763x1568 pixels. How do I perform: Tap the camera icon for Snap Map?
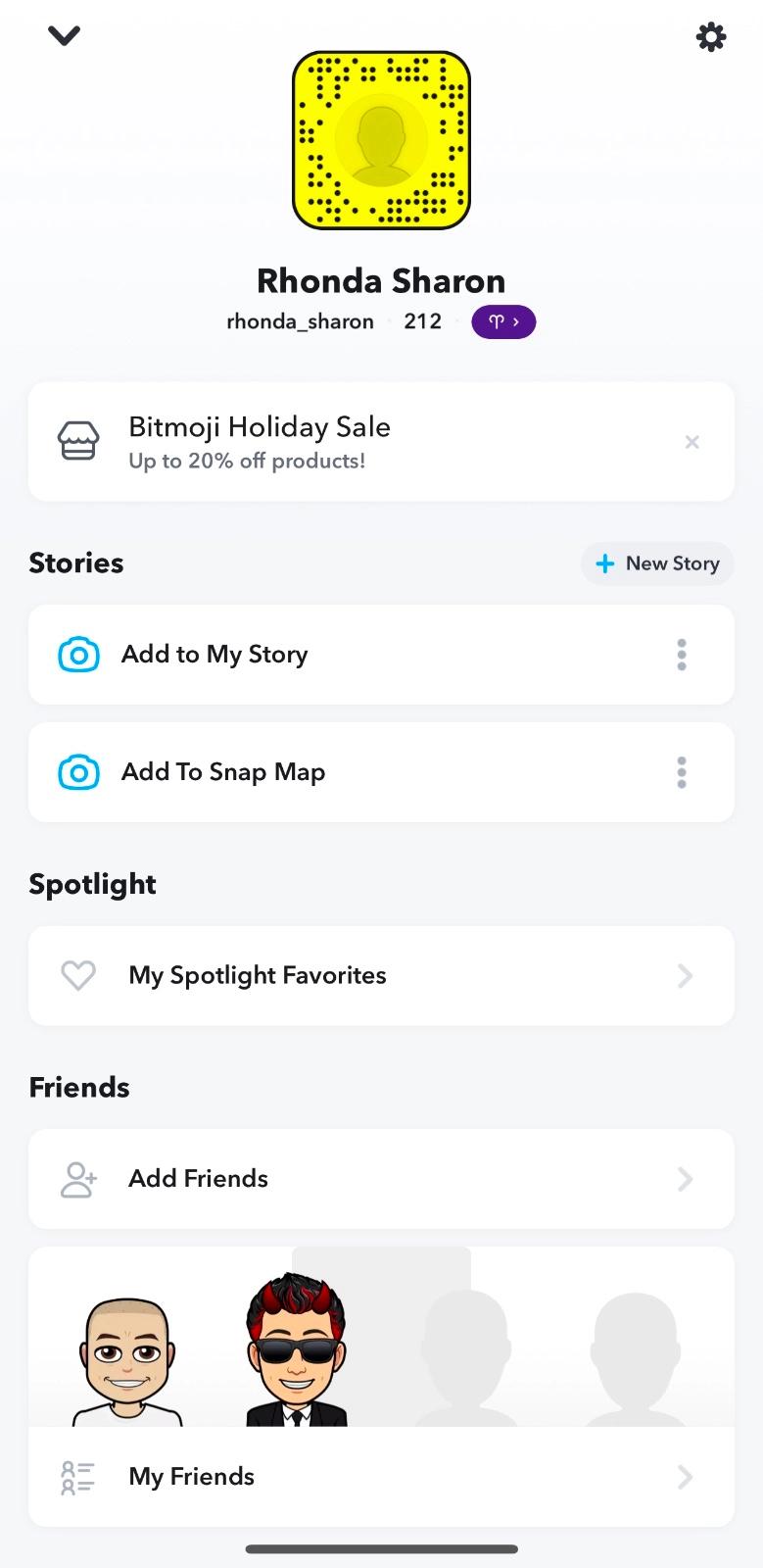pyautogui.click(x=78, y=772)
